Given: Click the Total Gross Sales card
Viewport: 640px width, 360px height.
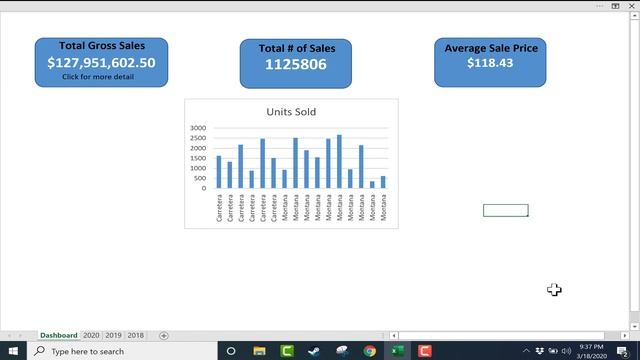Looking at the screenshot, I should coord(101,62).
